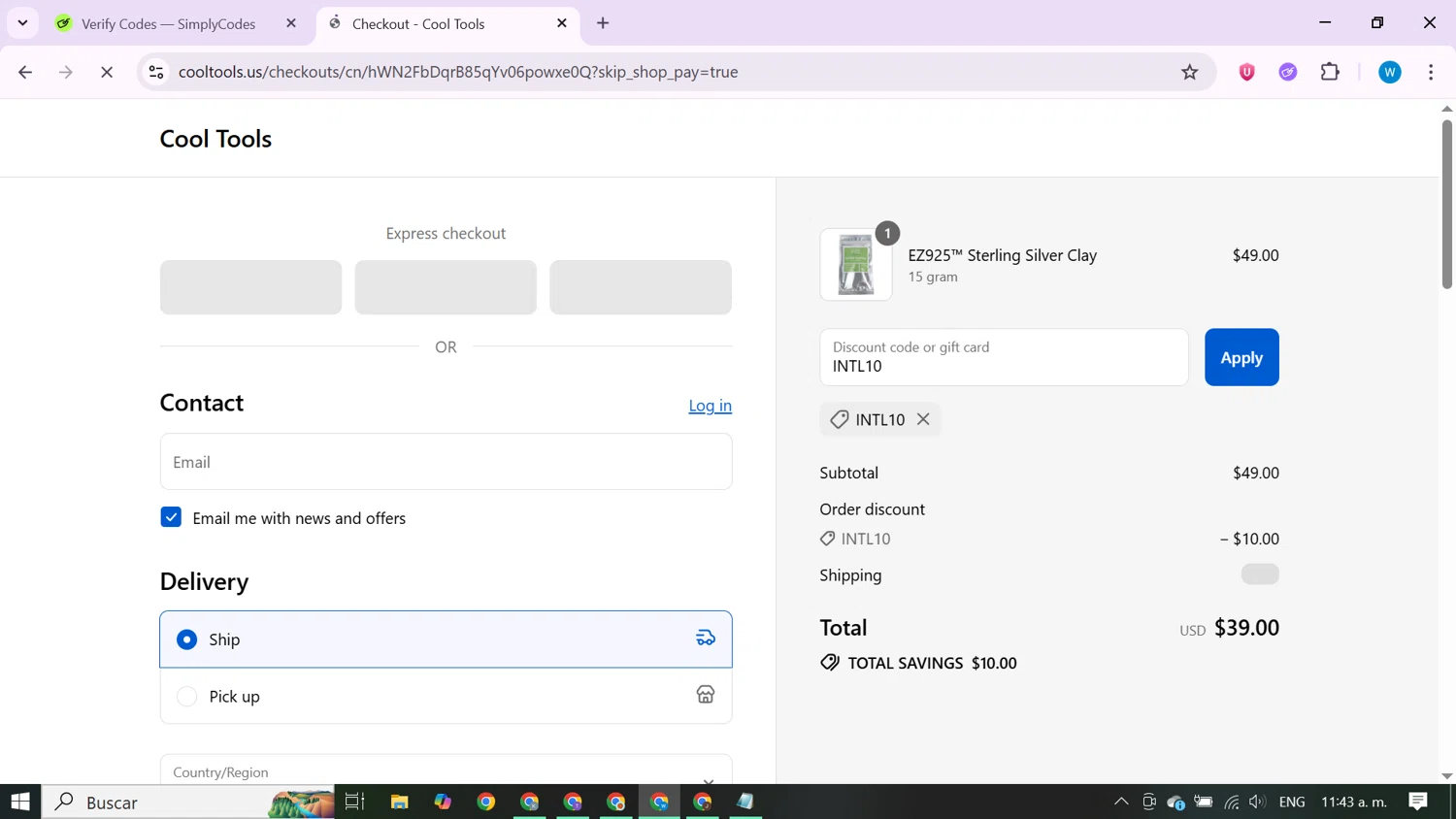Screen dimensions: 1456x819
Task: Click the EZ925 Sterling Silver Clay thumbnail
Action: click(x=855, y=265)
